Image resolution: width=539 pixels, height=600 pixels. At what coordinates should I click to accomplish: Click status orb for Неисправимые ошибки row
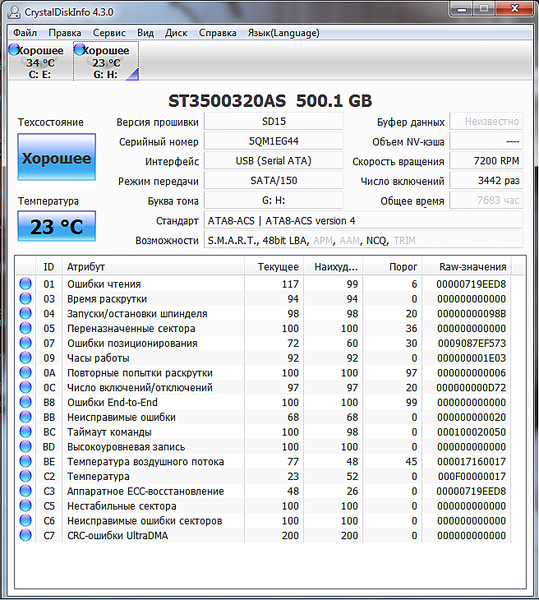click(x=26, y=417)
